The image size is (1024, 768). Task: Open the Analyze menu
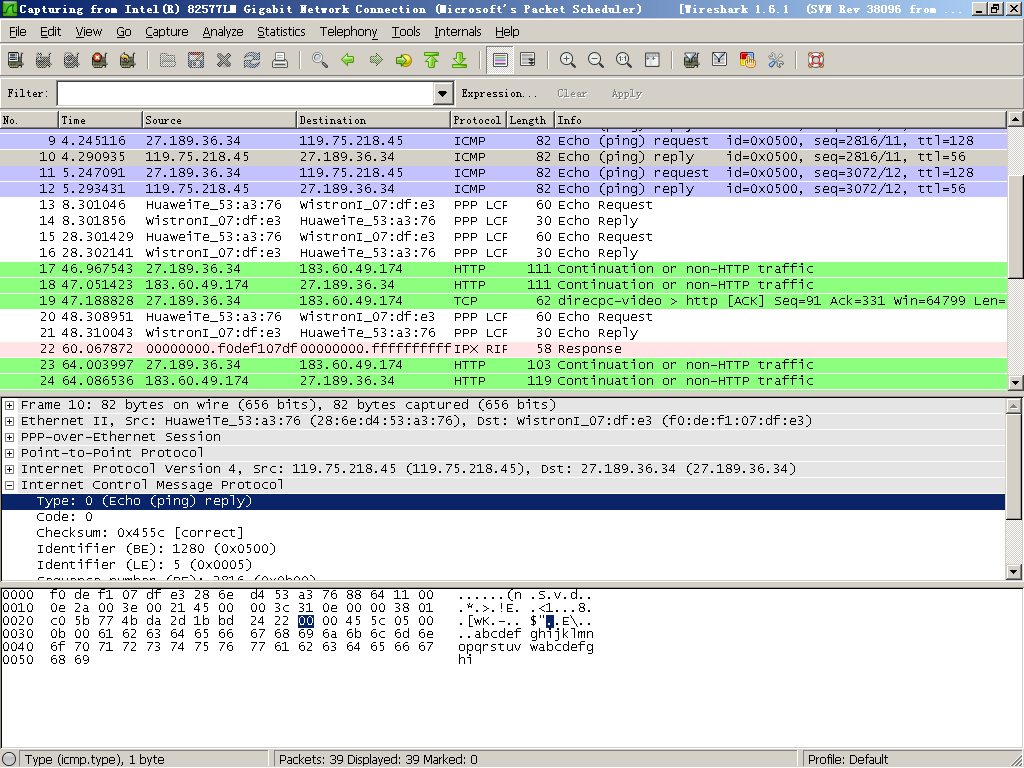(x=223, y=31)
